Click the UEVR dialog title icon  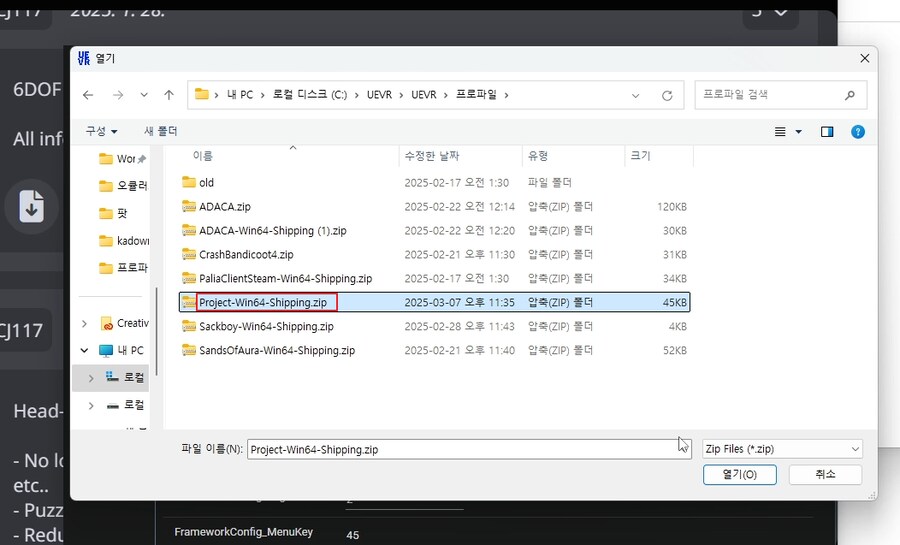tap(84, 58)
